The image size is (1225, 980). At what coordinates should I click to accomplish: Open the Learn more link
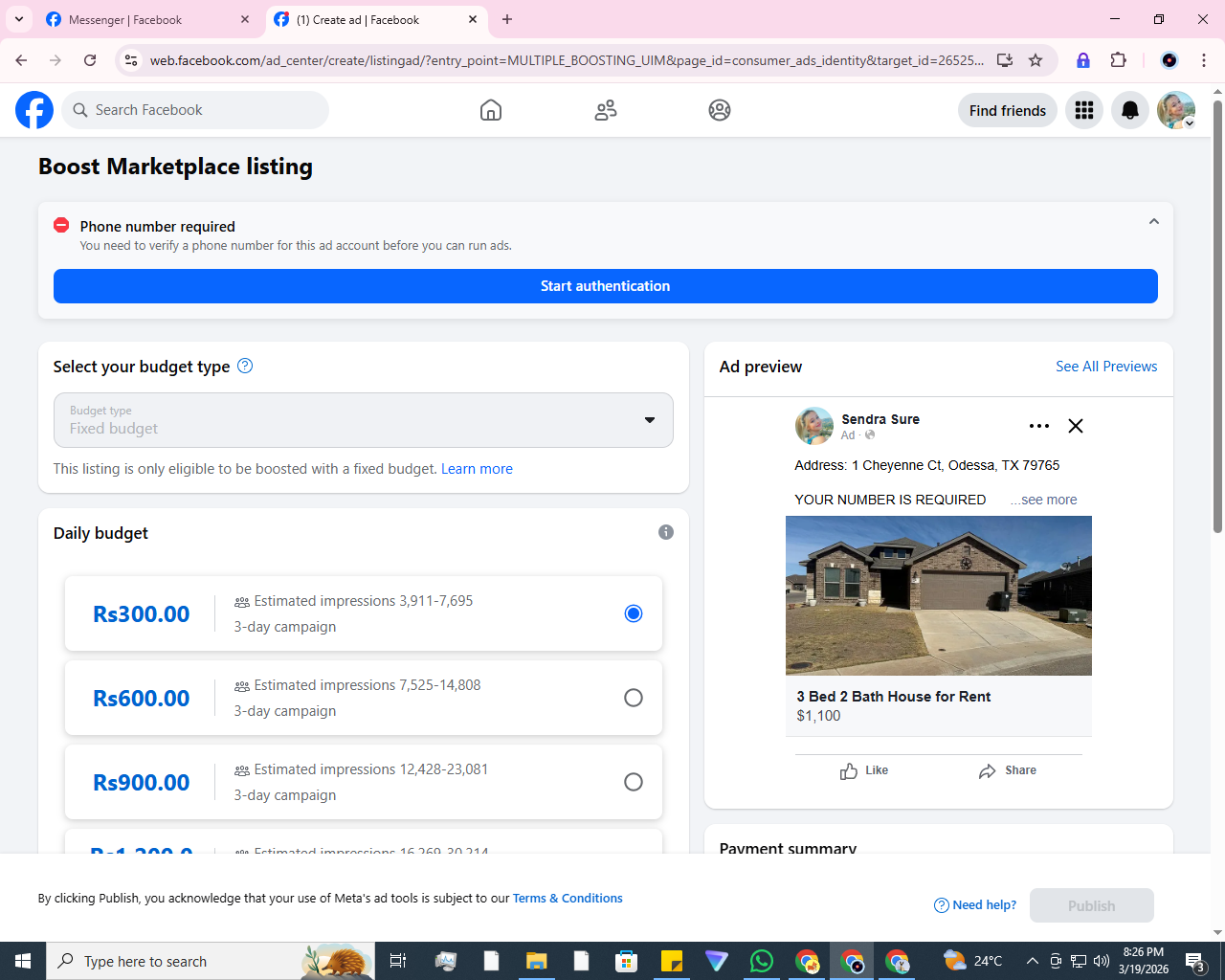(477, 469)
